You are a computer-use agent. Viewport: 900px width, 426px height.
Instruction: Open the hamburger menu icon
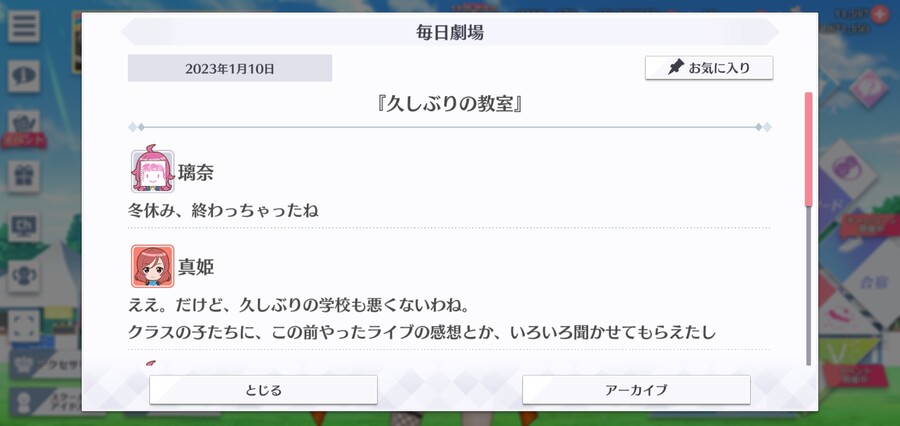click(x=24, y=26)
